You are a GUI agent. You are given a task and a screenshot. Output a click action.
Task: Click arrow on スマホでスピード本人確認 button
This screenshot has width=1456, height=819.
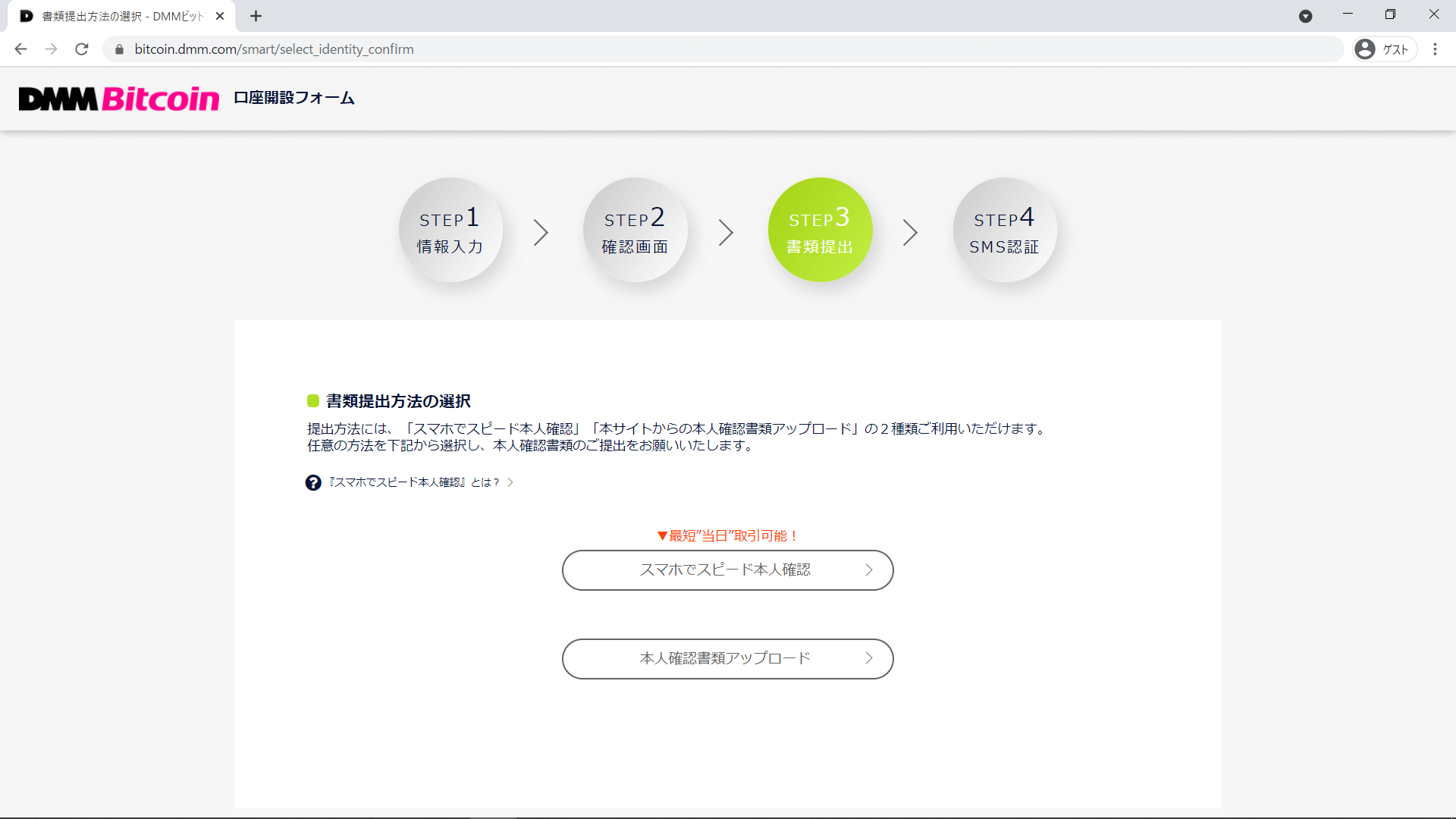point(869,570)
